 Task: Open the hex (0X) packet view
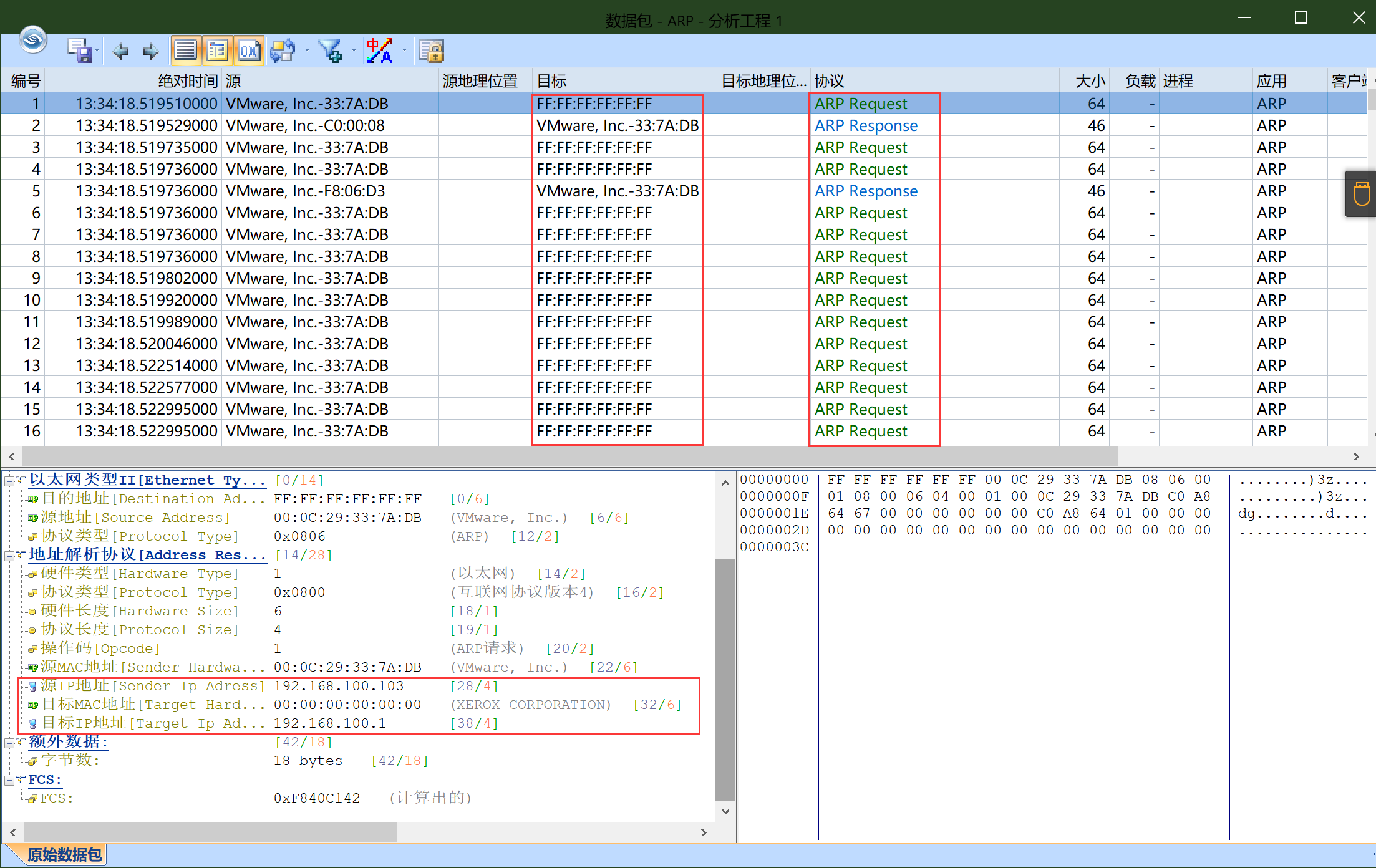(249, 50)
